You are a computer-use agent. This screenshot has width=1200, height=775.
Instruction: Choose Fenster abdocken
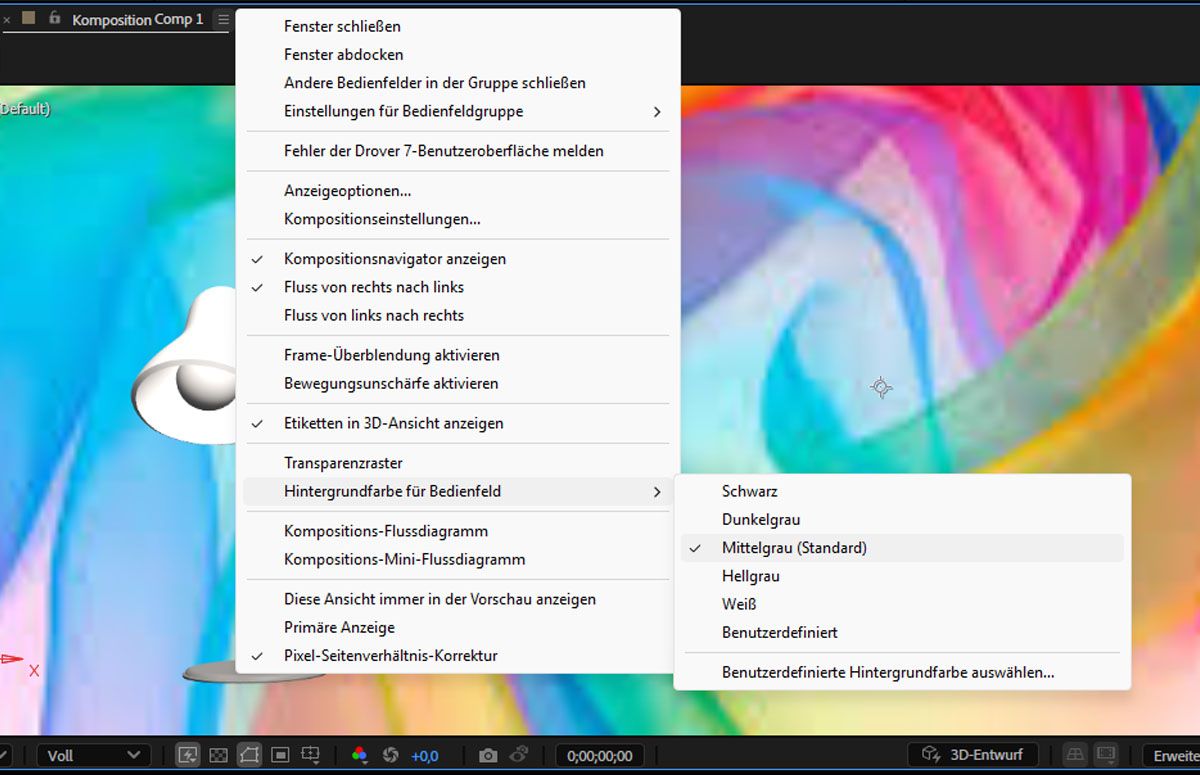(457, 54)
